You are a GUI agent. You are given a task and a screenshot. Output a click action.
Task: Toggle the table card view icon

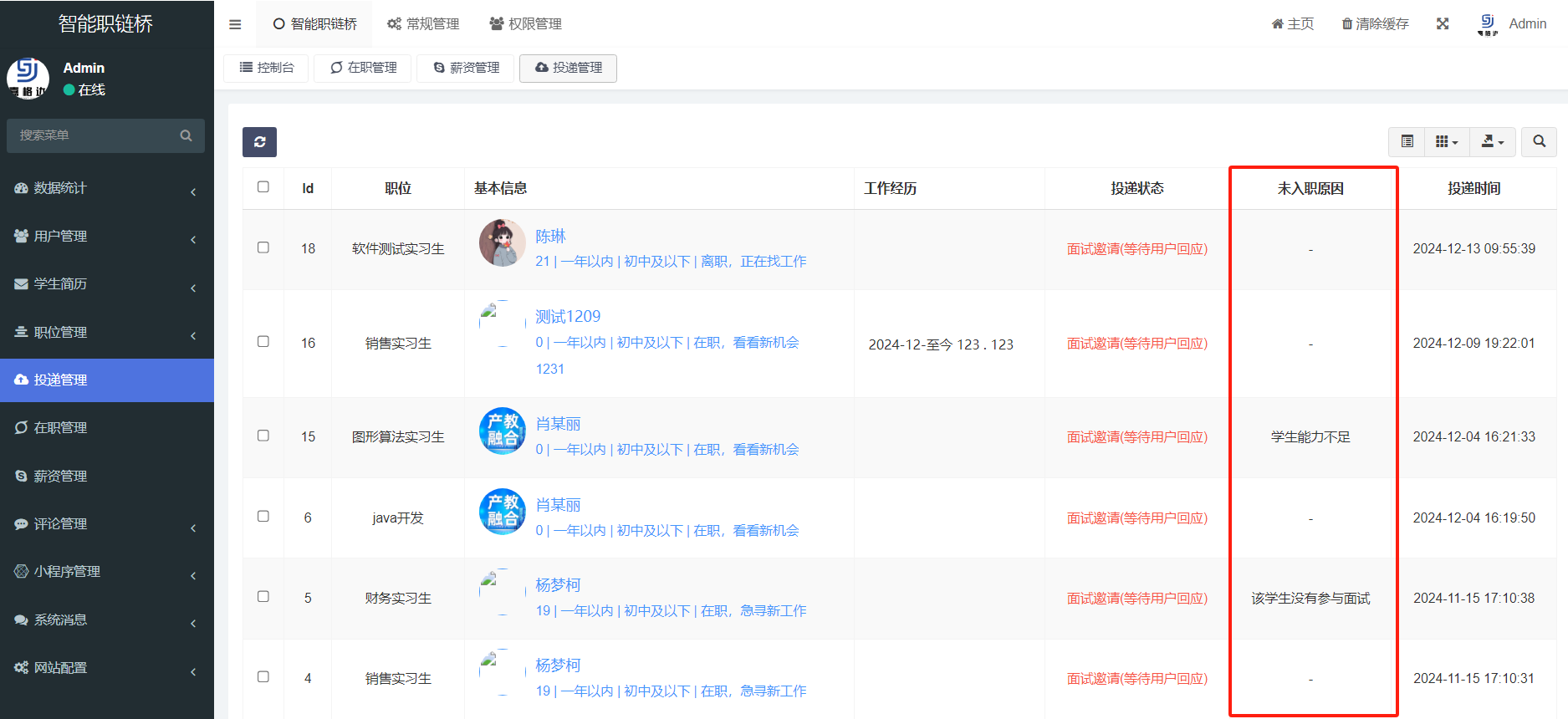point(1407,142)
